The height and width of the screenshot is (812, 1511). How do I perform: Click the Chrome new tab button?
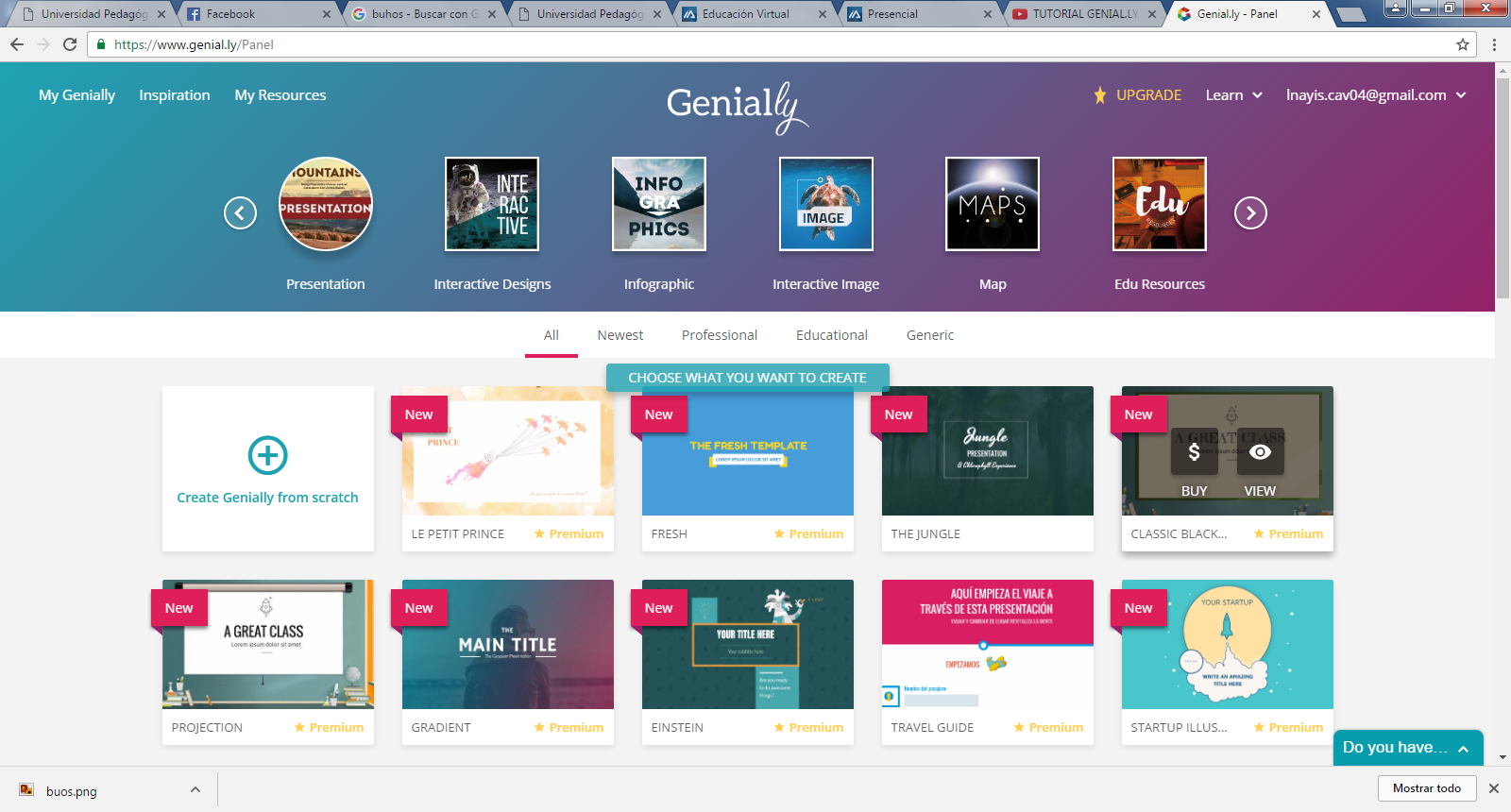1351,14
